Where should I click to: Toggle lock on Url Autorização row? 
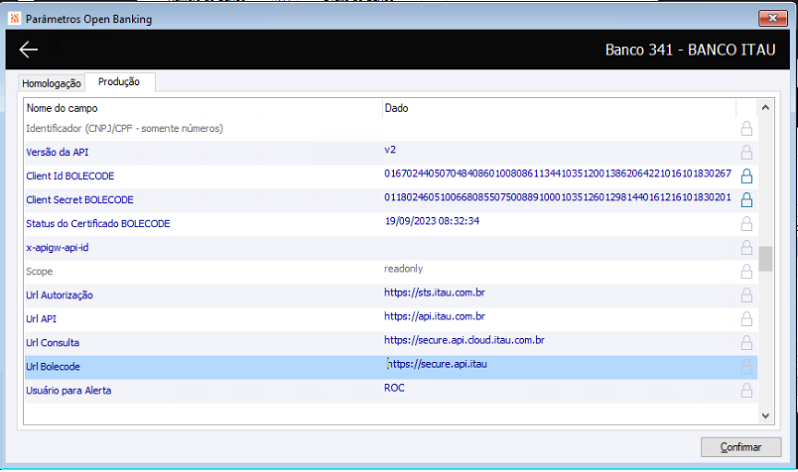pyautogui.click(x=746, y=295)
